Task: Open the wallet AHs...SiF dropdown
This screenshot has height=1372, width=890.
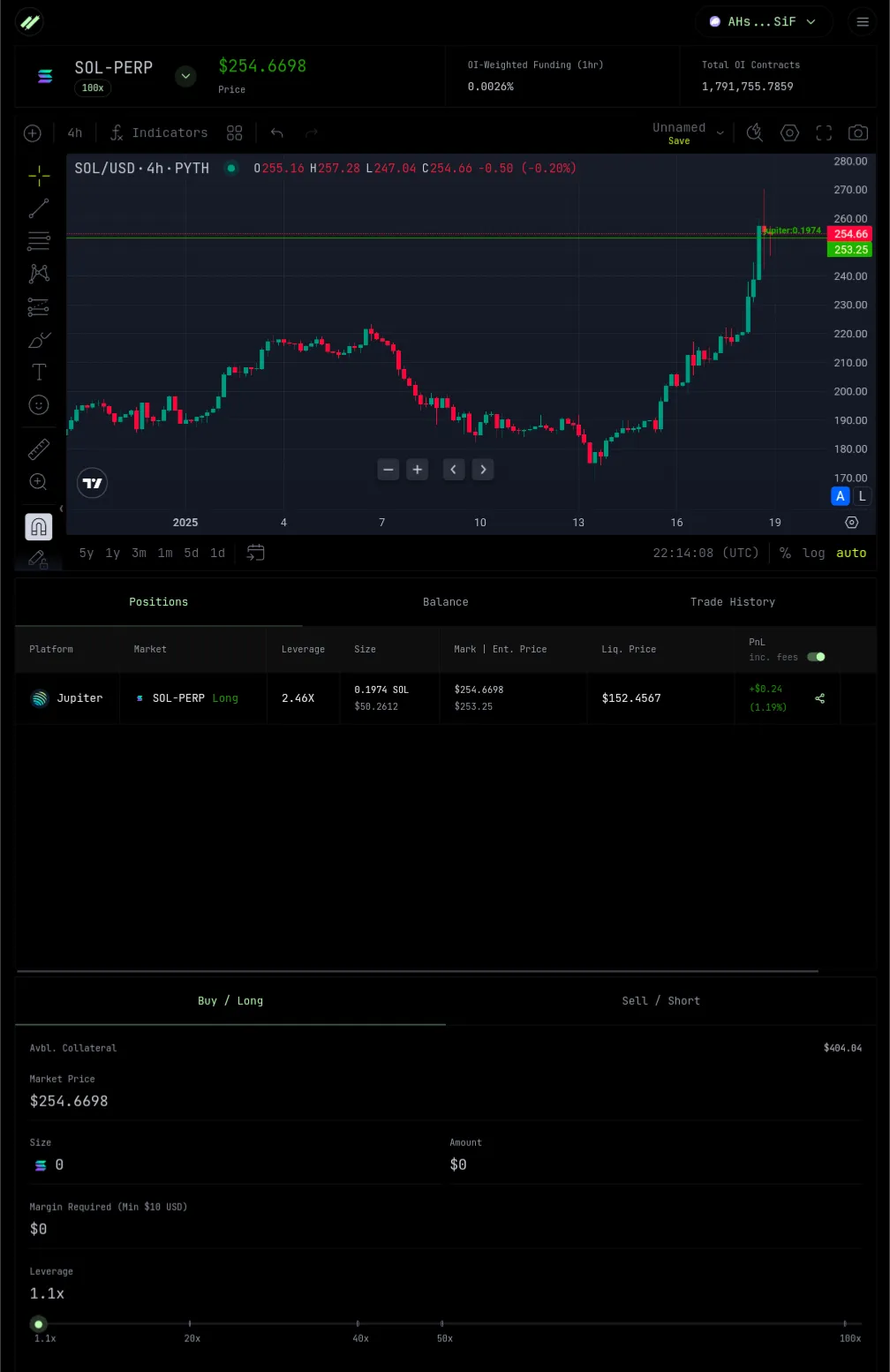Action: (764, 22)
